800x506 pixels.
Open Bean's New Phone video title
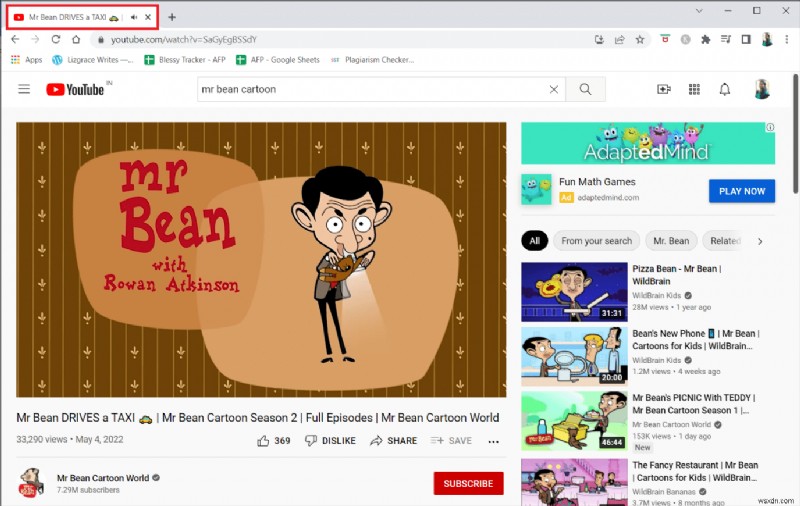pyautogui.click(x=696, y=340)
